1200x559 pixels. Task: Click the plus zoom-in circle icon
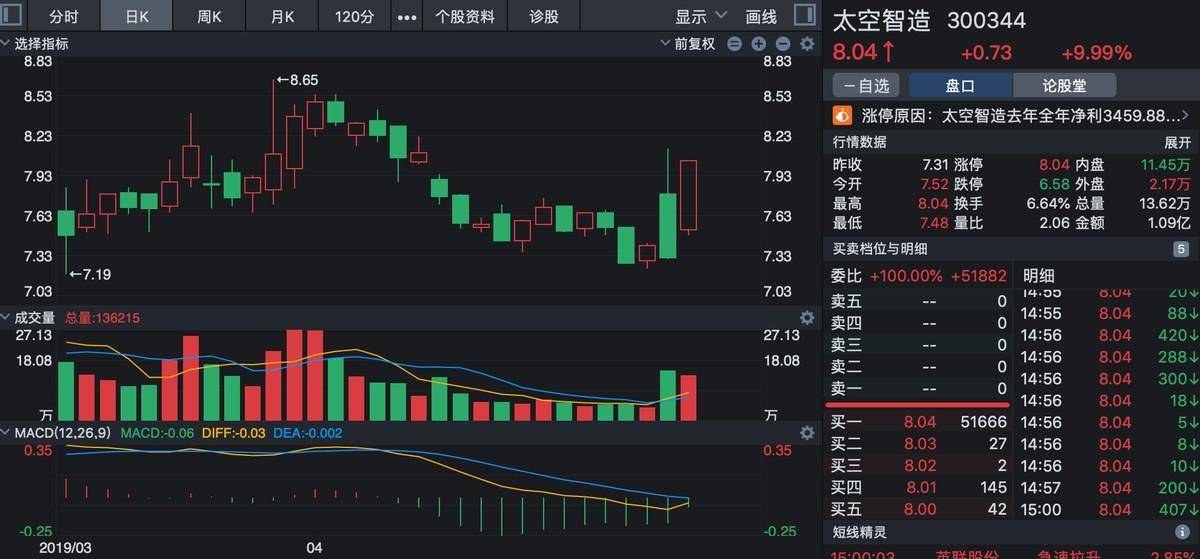(x=759, y=44)
